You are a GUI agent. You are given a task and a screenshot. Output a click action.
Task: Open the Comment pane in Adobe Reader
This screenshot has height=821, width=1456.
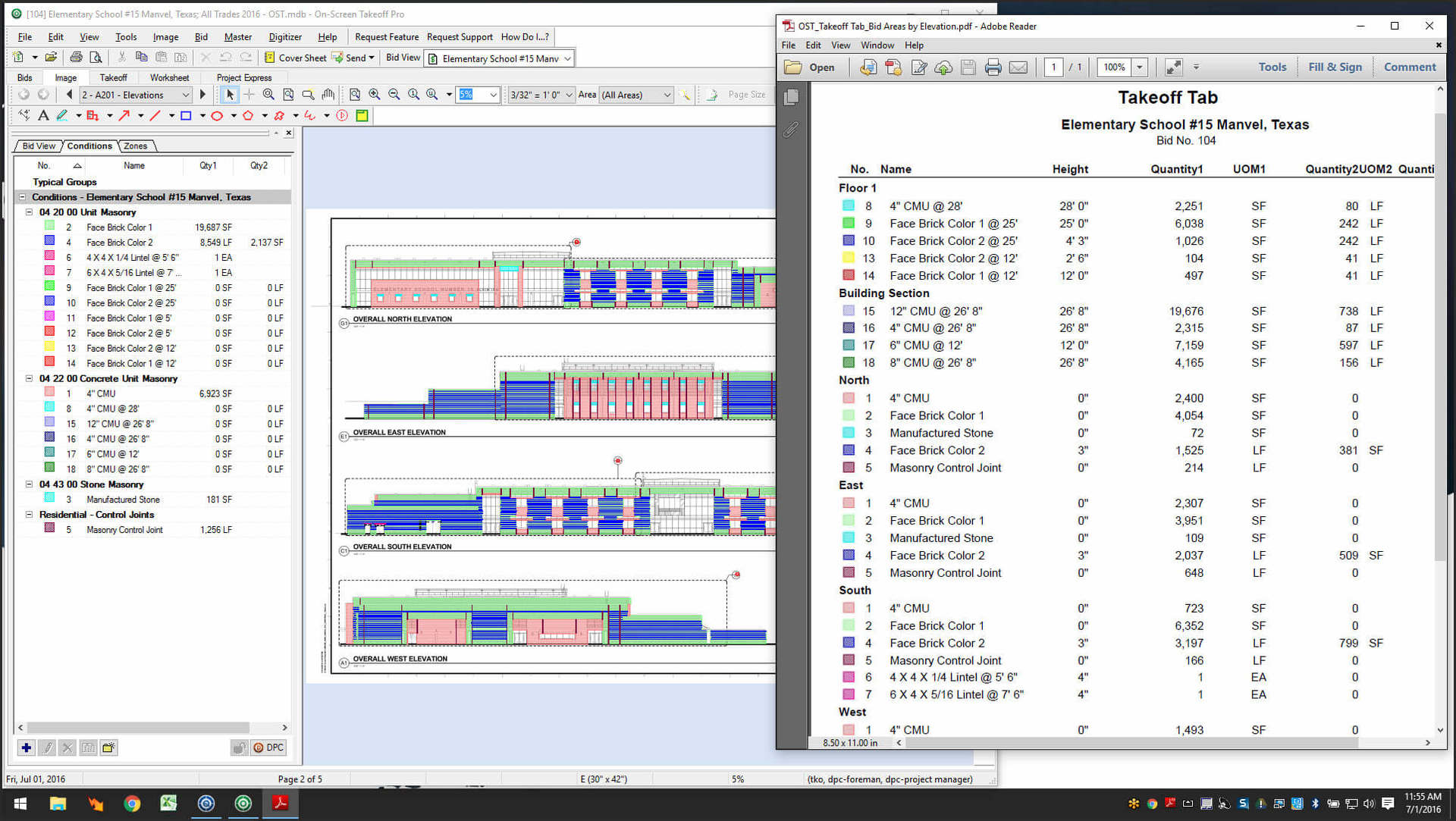click(1410, 67)
